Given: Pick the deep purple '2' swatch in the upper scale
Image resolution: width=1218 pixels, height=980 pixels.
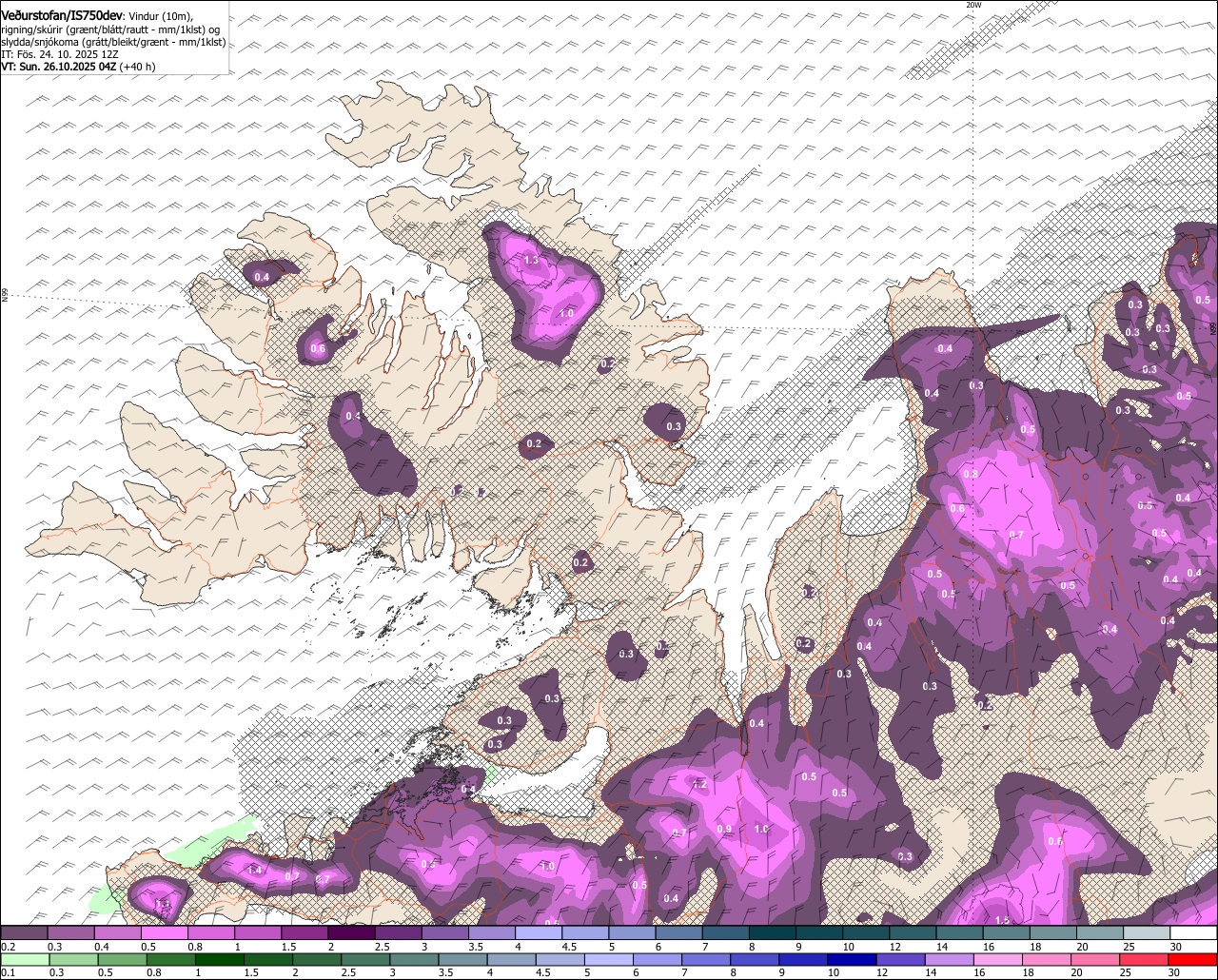Looking at the screenshot, I should point(351,933).
